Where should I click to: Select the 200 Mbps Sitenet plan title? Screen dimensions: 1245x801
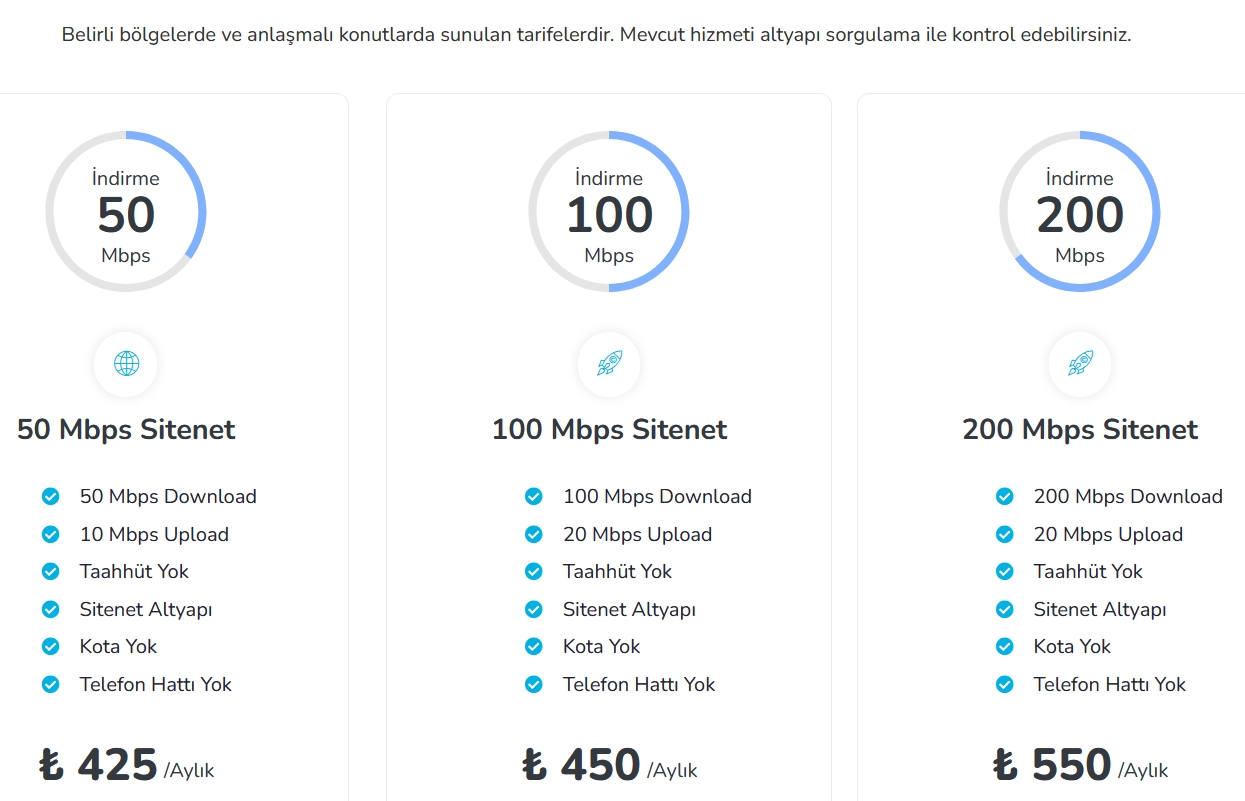pyautogui.click(x=1080, y=430)
